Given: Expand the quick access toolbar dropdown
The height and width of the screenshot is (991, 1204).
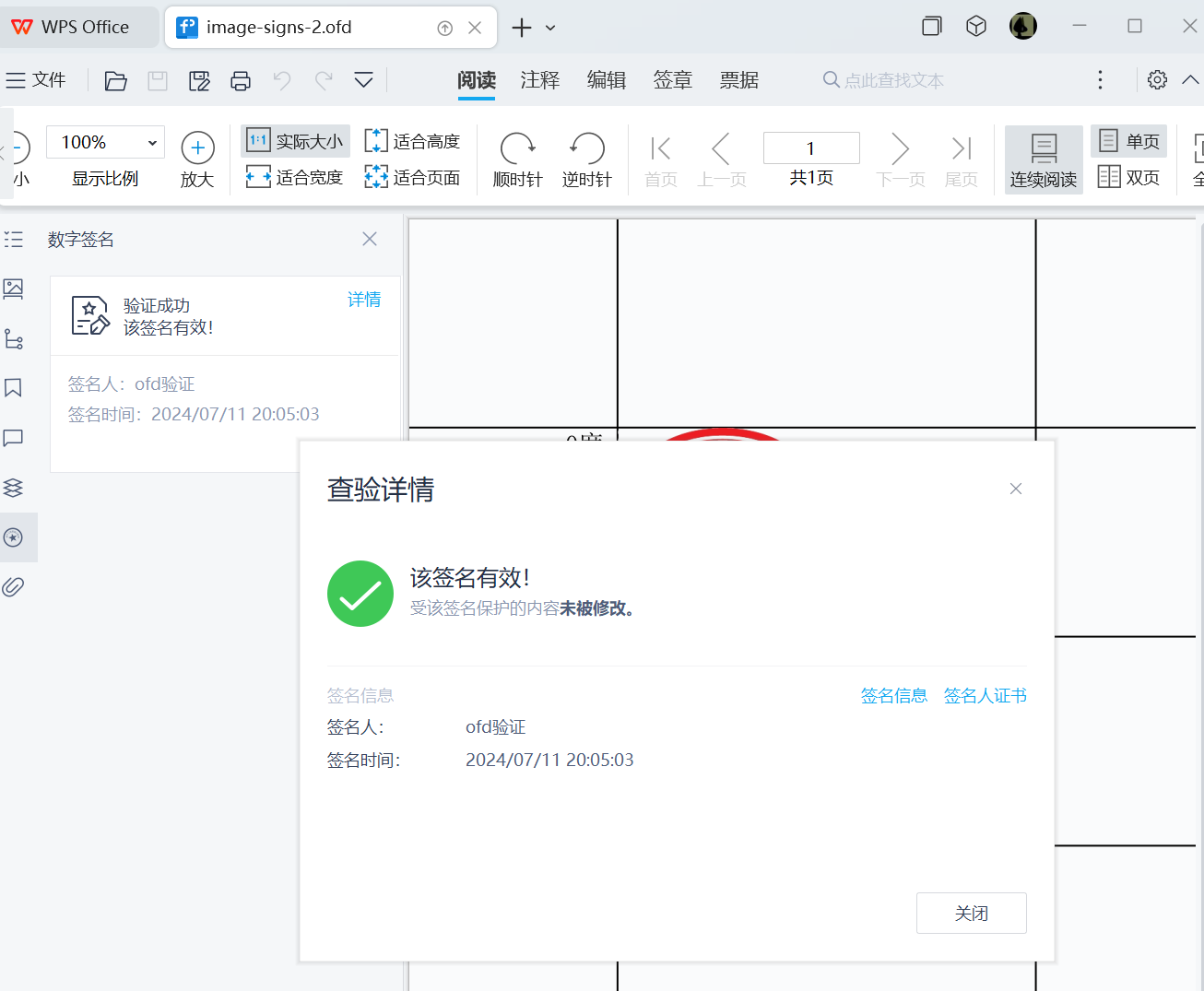Looking at the screenshot, I should pyautogui.click(x=364, y=81).
